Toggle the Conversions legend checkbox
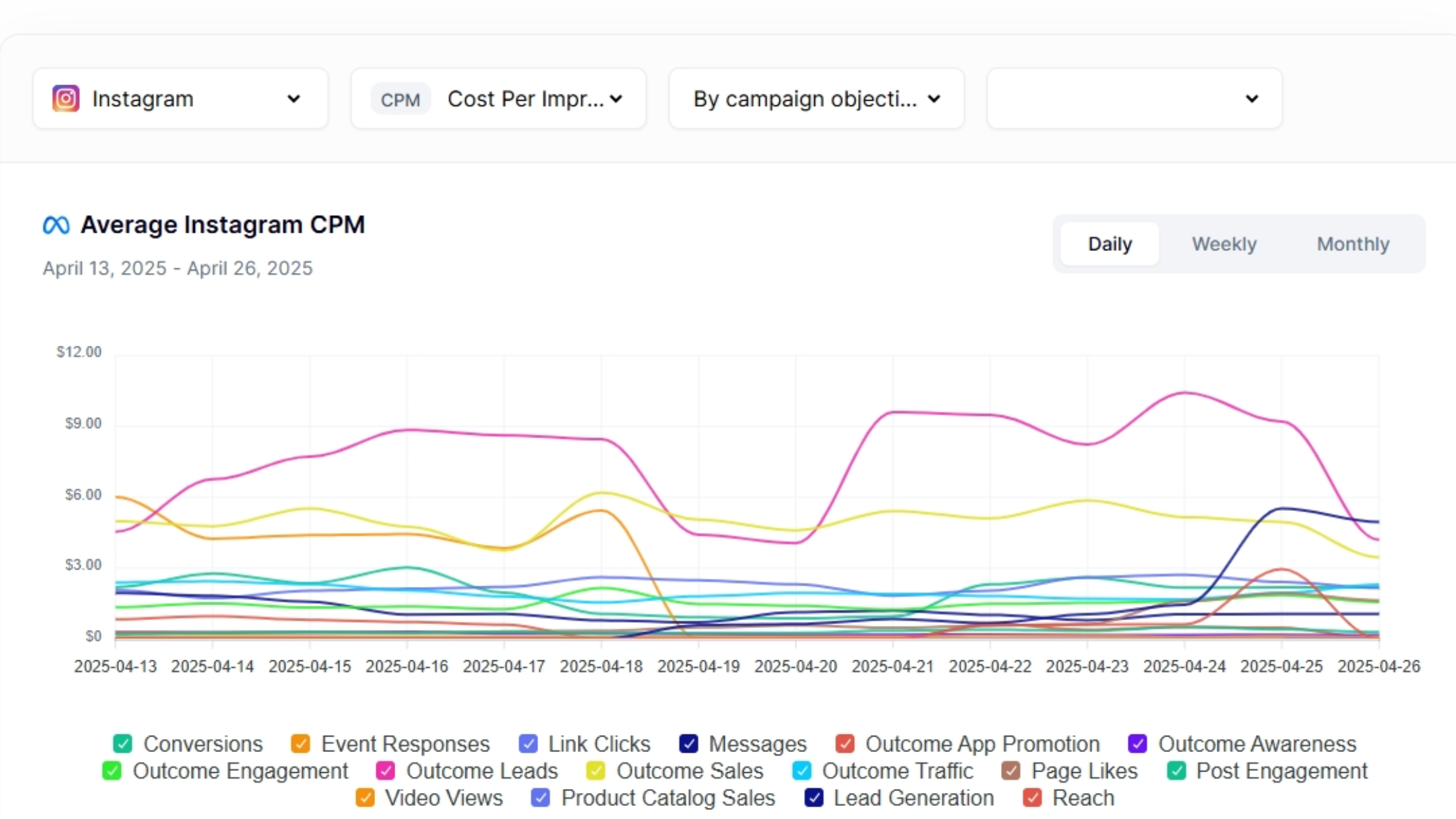 pyautogui.click(x=122, y=744)
